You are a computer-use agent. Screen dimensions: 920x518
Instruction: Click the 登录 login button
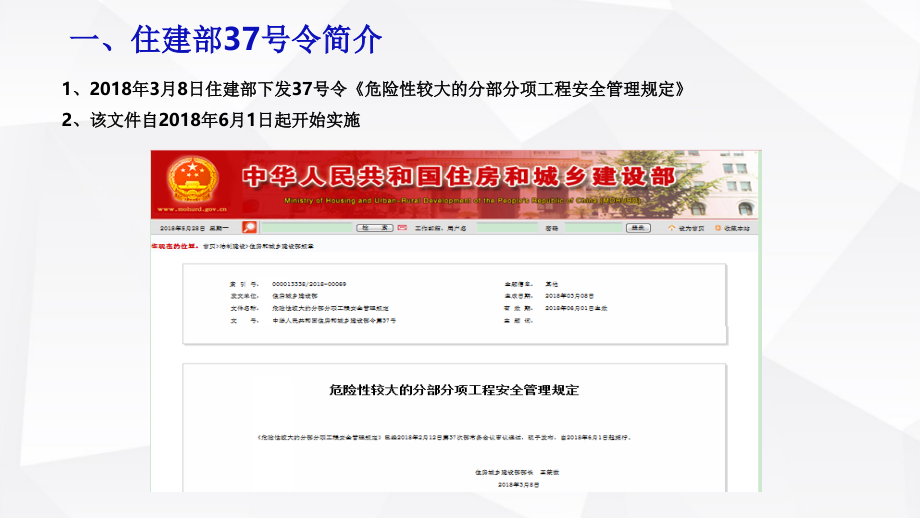tap(638, 228)
